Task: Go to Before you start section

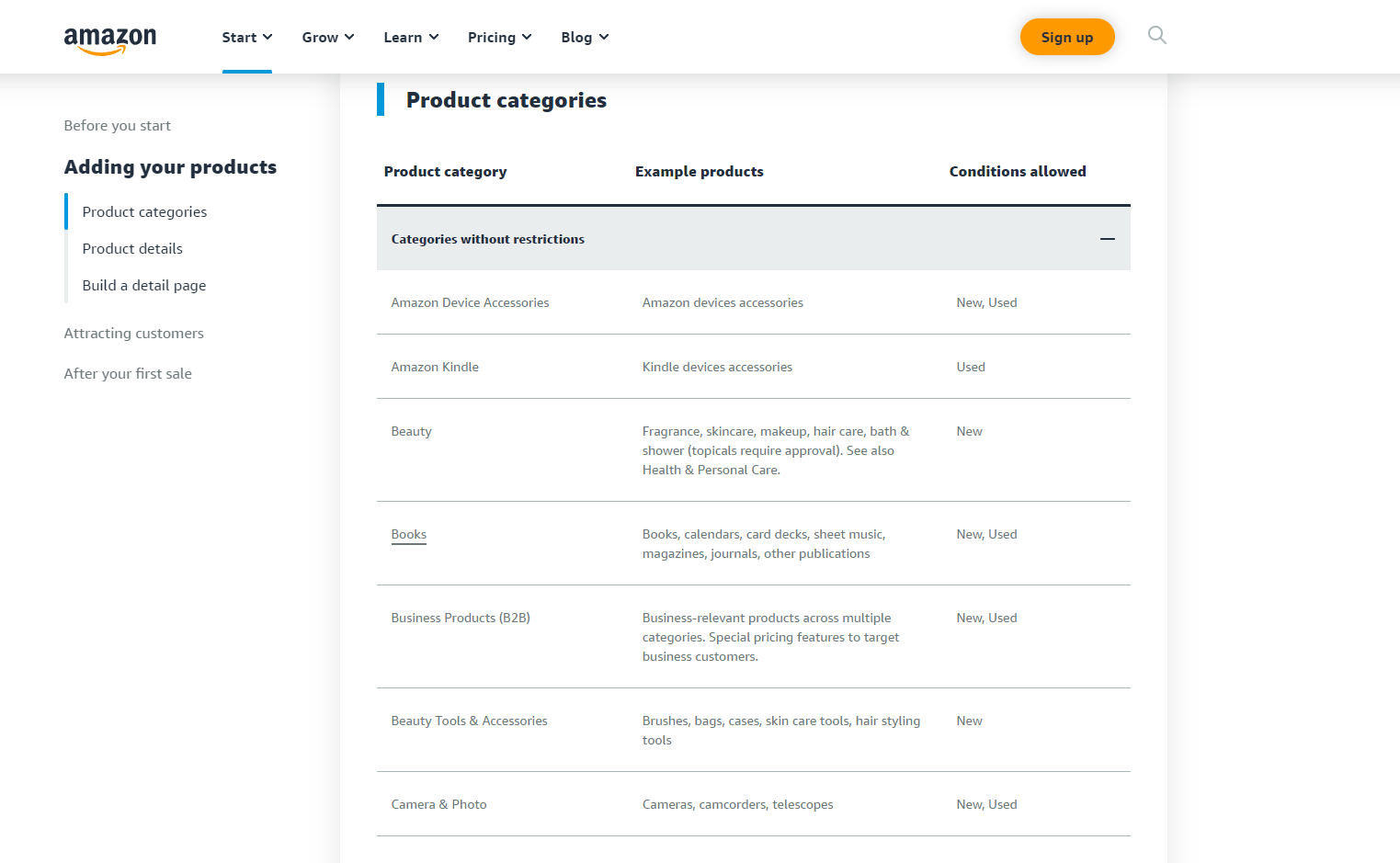Action: point(118,126)
